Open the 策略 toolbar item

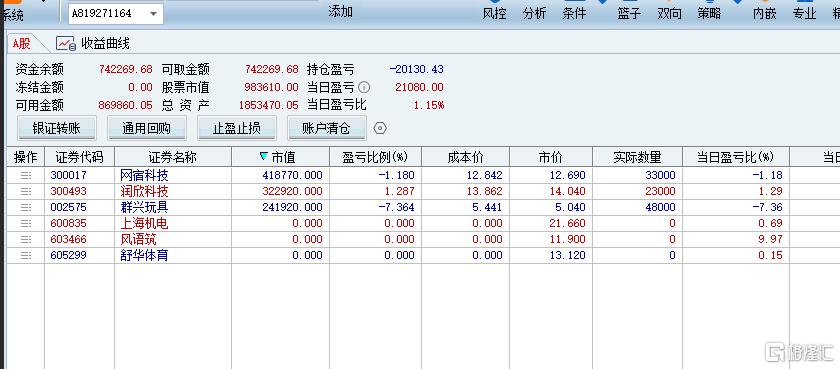pos(709,13)
